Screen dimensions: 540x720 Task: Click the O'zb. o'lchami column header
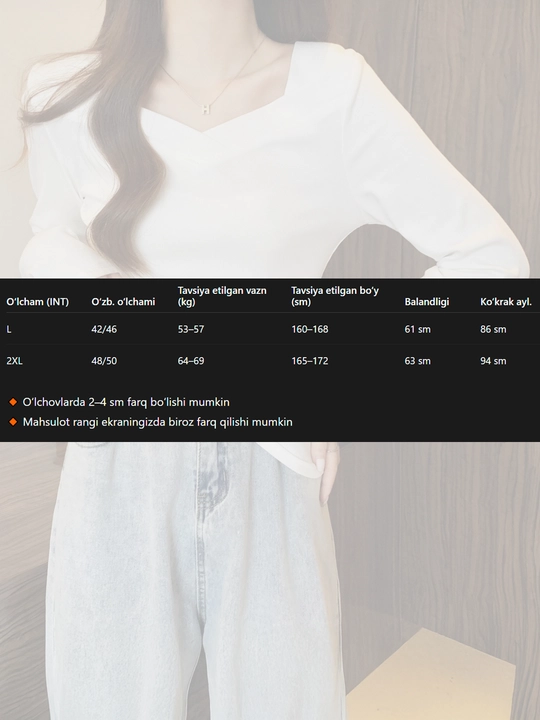[x=123, y=302]
